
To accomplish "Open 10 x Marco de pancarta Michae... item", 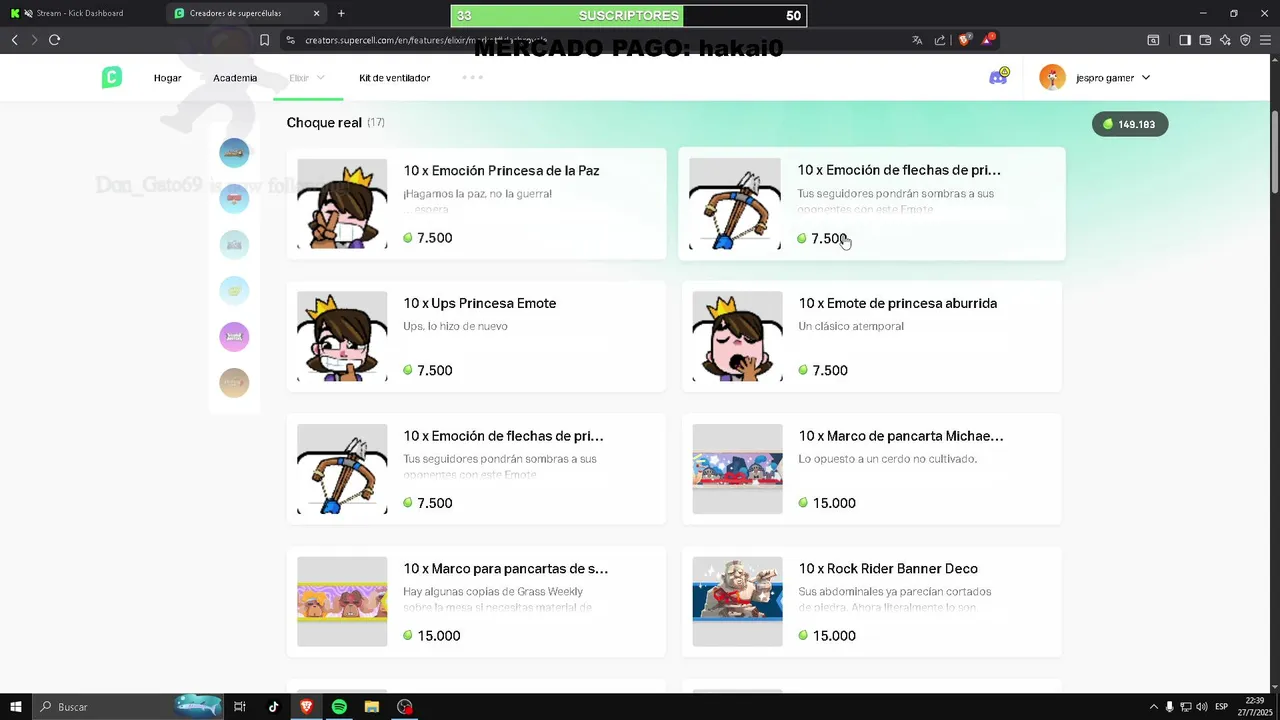I will pyautogui.click(x=872, y=469).
